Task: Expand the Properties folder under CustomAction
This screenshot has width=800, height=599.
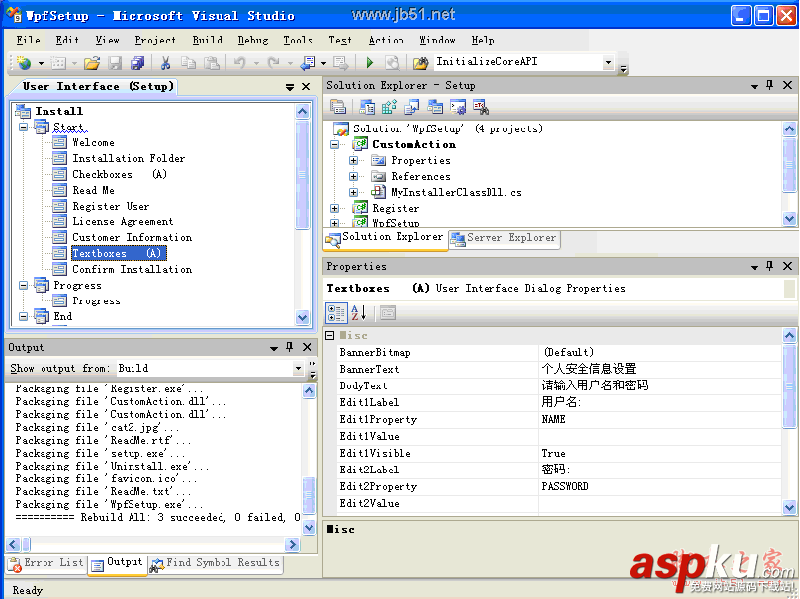Action: click(353, 160)
